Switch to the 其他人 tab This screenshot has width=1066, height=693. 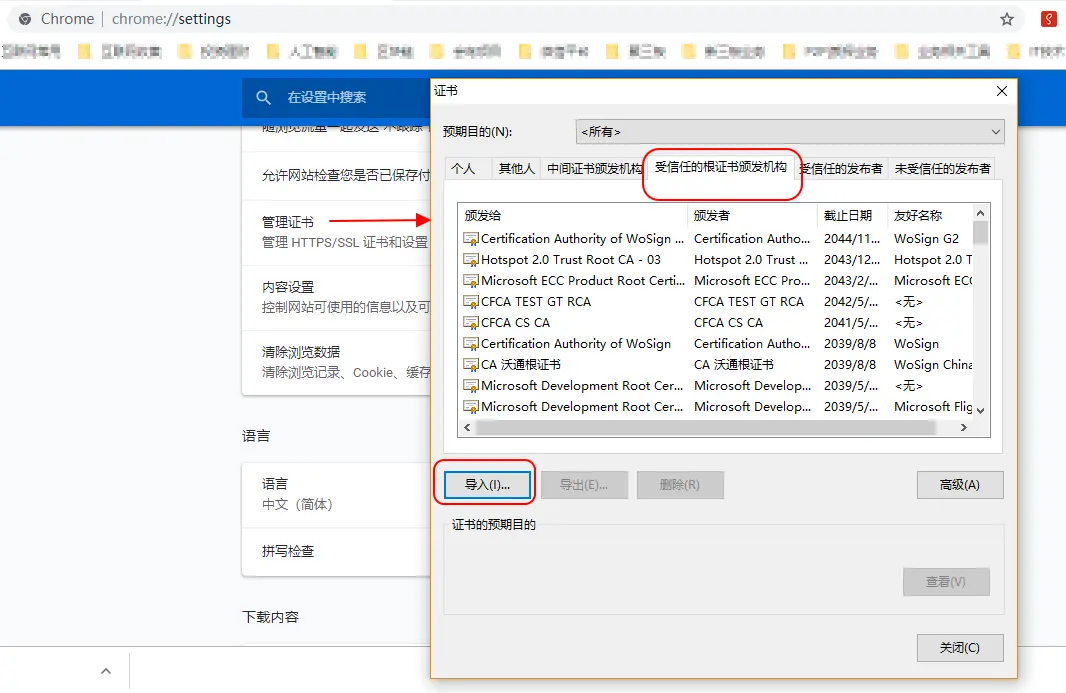(x=516, y=169)
